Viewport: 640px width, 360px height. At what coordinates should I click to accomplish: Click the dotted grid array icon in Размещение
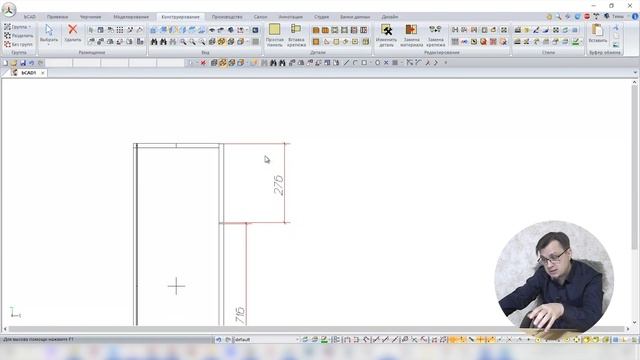coord(120,30)
